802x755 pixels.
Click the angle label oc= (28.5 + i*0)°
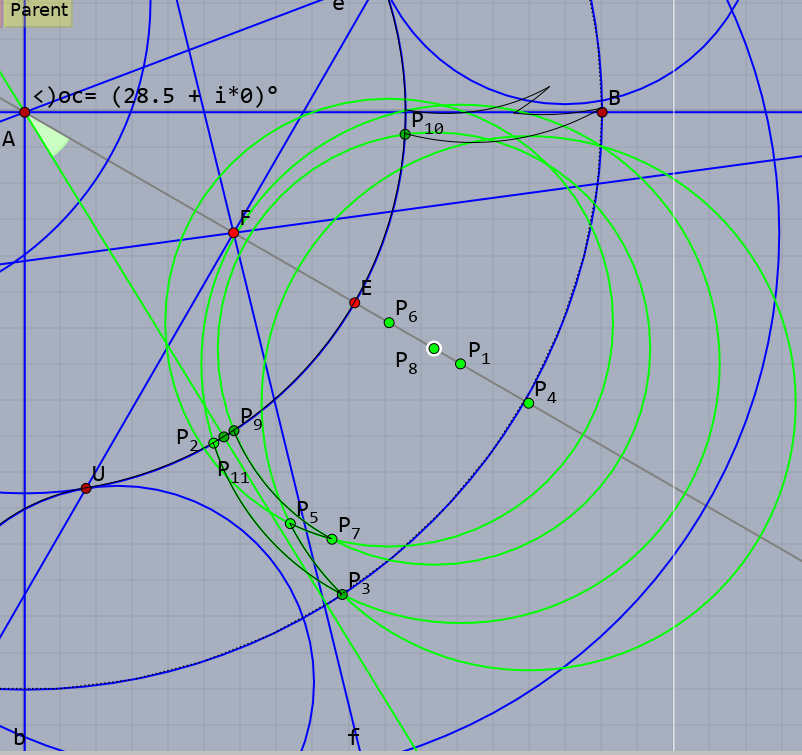click(x=155, y=96)
